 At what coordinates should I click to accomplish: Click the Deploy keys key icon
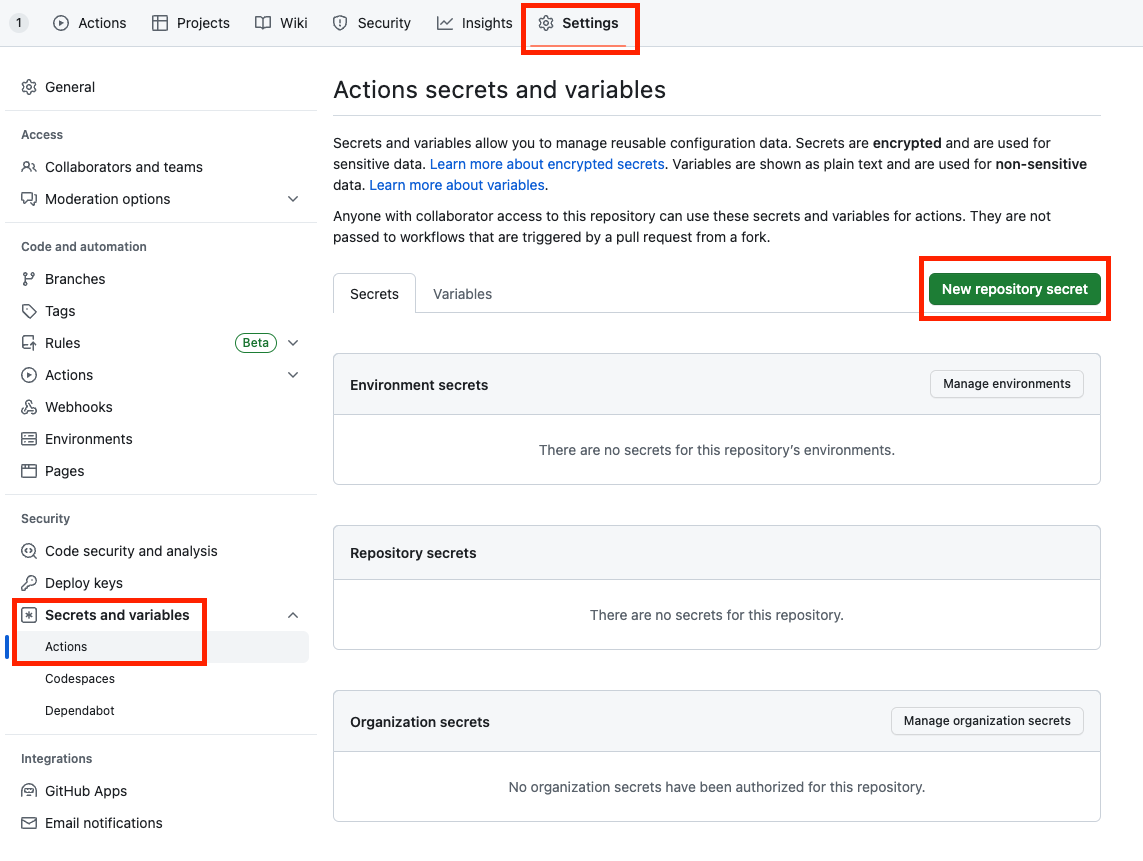[x=29, y=583]
